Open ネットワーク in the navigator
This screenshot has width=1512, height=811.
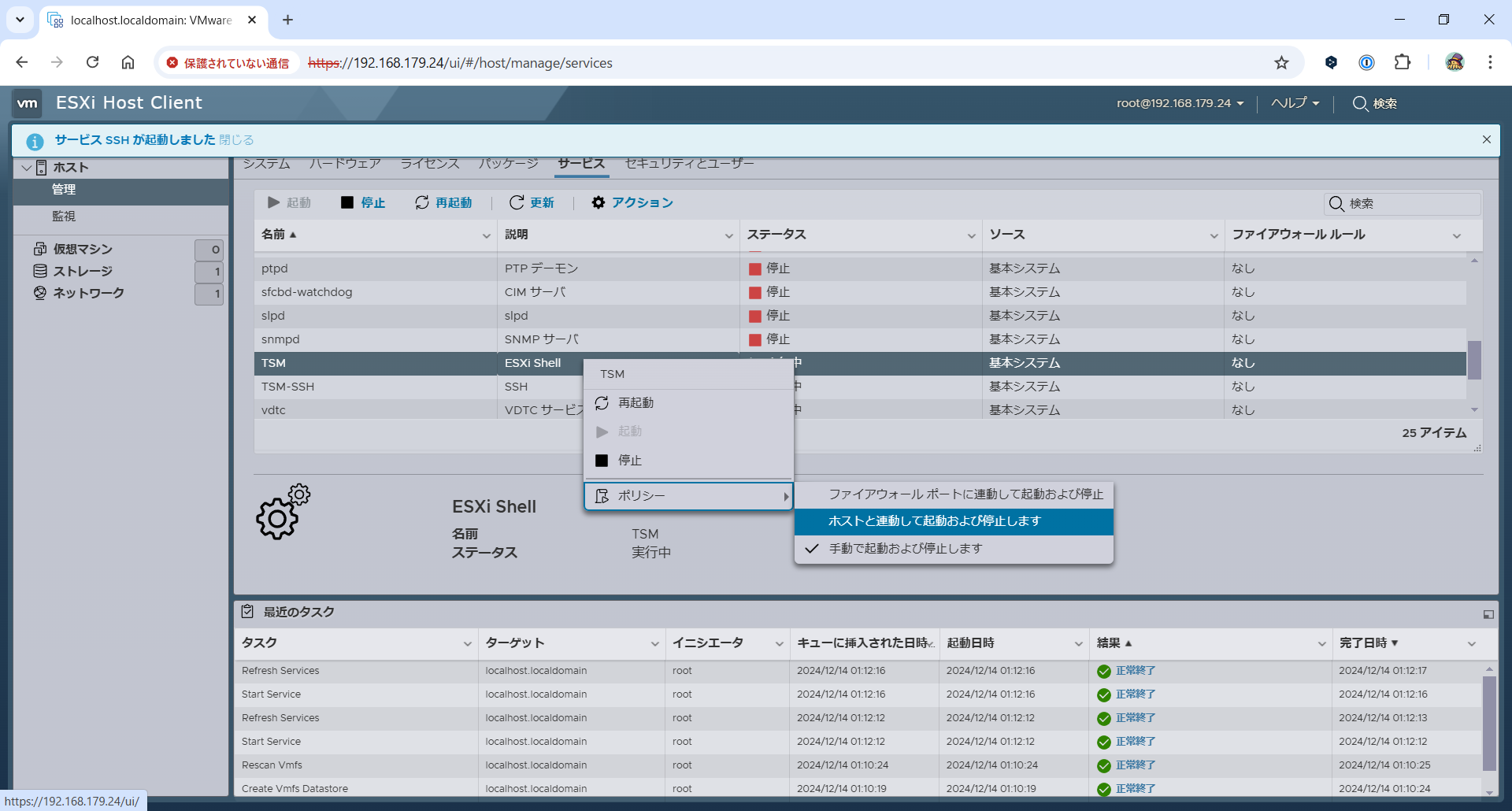click(x=88, y=293)
